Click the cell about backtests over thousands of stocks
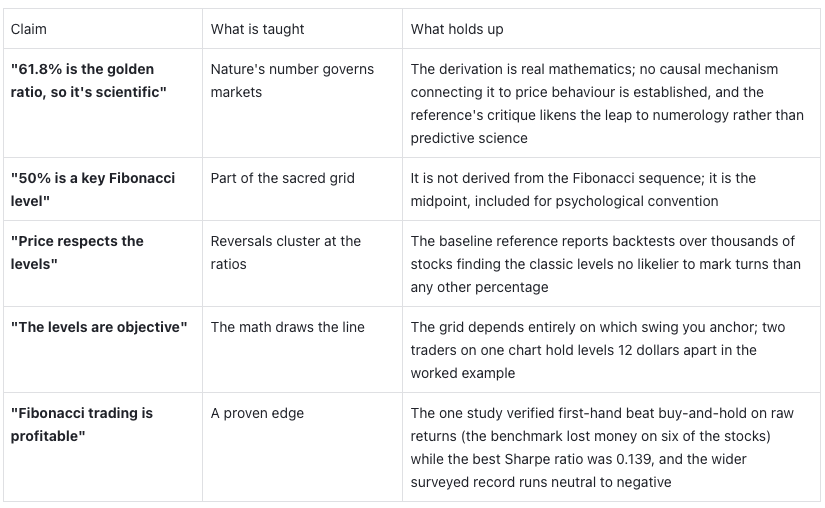The height and width of the screenshot is (508, 825). (x=611, y=263)
